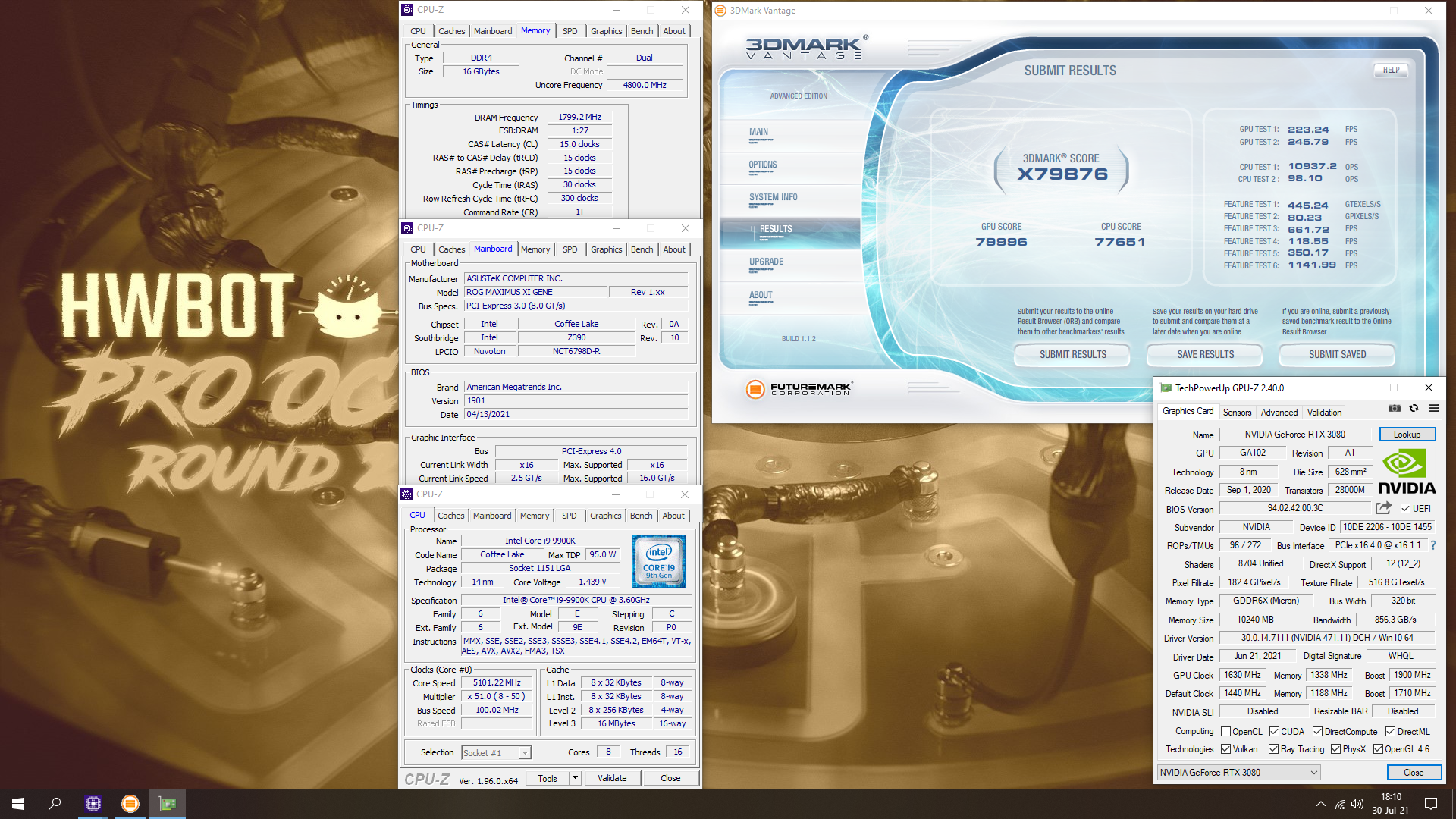The image size is (1456, 819).
Task: Click the Lookup button in GPU-Z
Action: 1407,435
